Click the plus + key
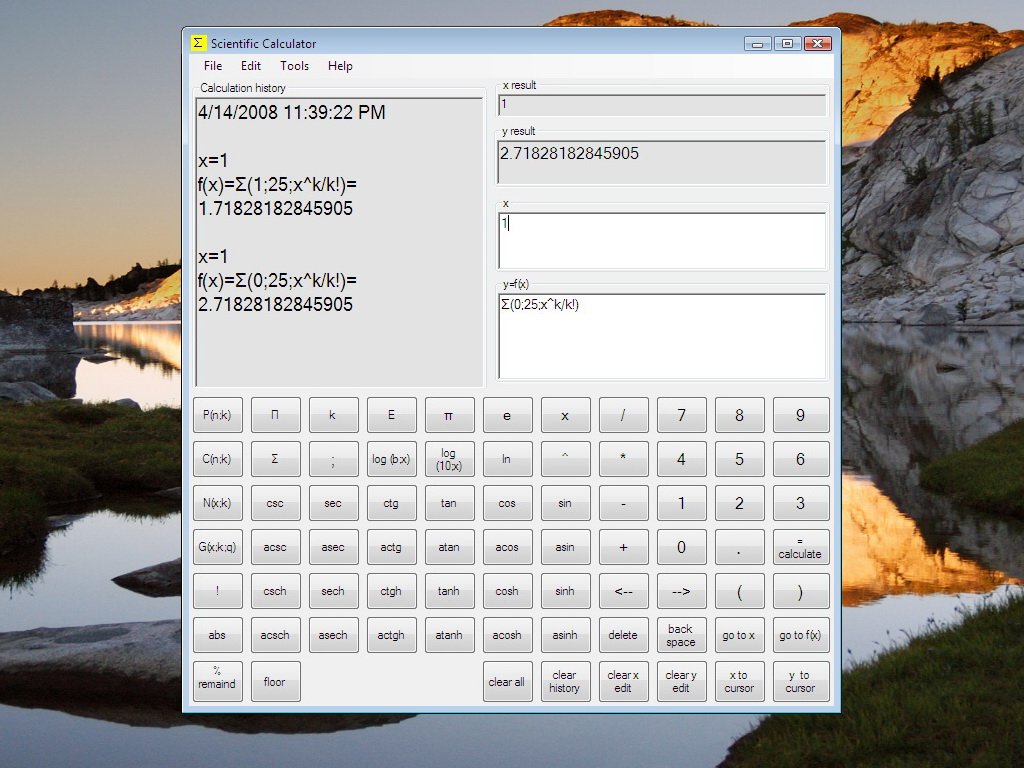 [623, 547]
